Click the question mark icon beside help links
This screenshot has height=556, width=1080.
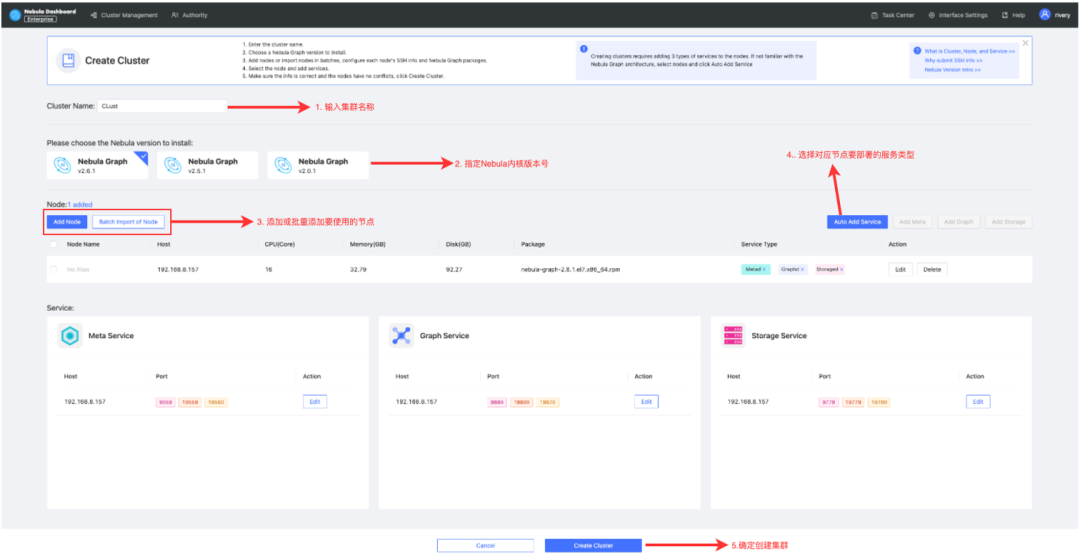point(917,50)
